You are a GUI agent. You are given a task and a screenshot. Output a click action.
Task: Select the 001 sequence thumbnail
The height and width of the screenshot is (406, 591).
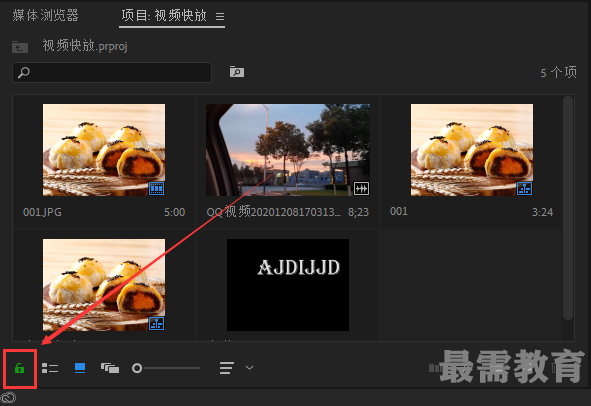(x=472, y=150)
